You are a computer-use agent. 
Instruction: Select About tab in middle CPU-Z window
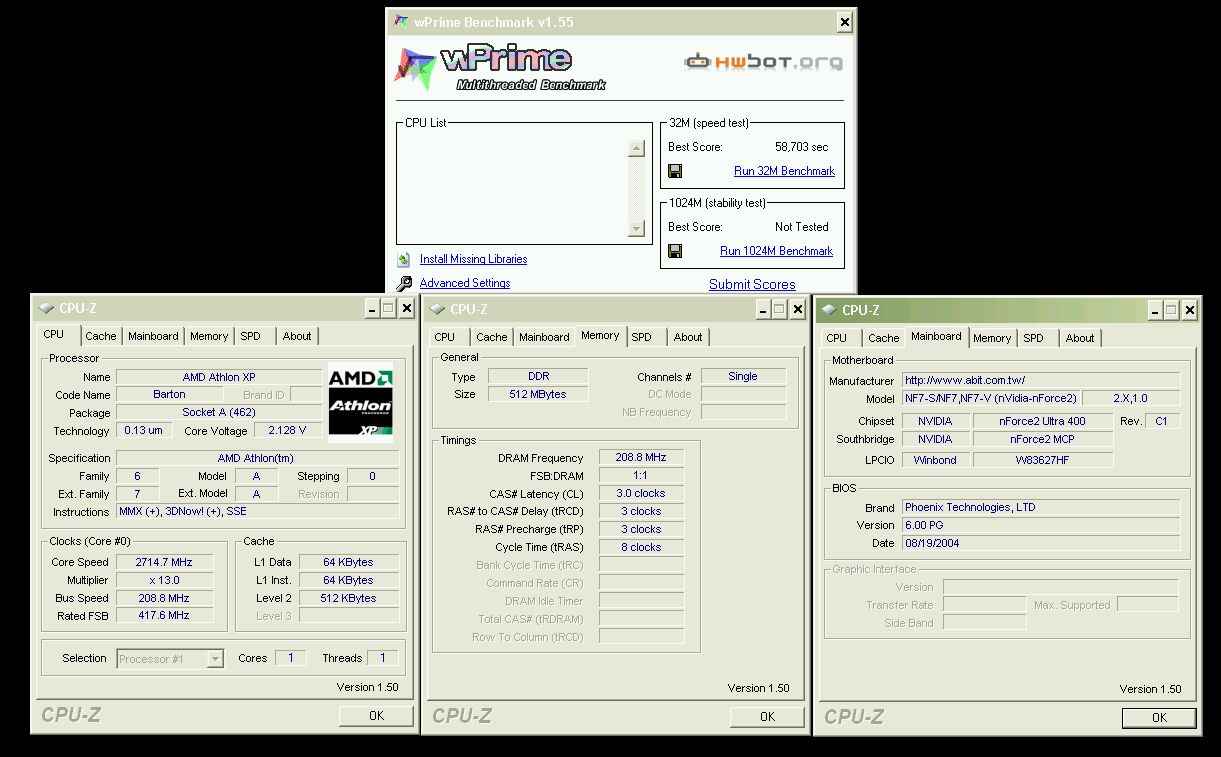[x=688, y=337]
